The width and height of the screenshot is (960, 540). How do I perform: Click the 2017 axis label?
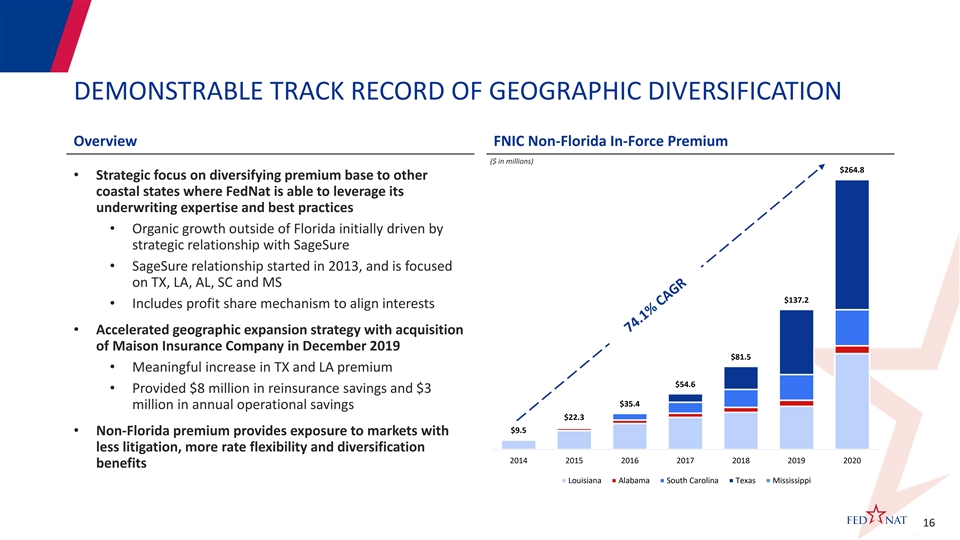point(685,460)
